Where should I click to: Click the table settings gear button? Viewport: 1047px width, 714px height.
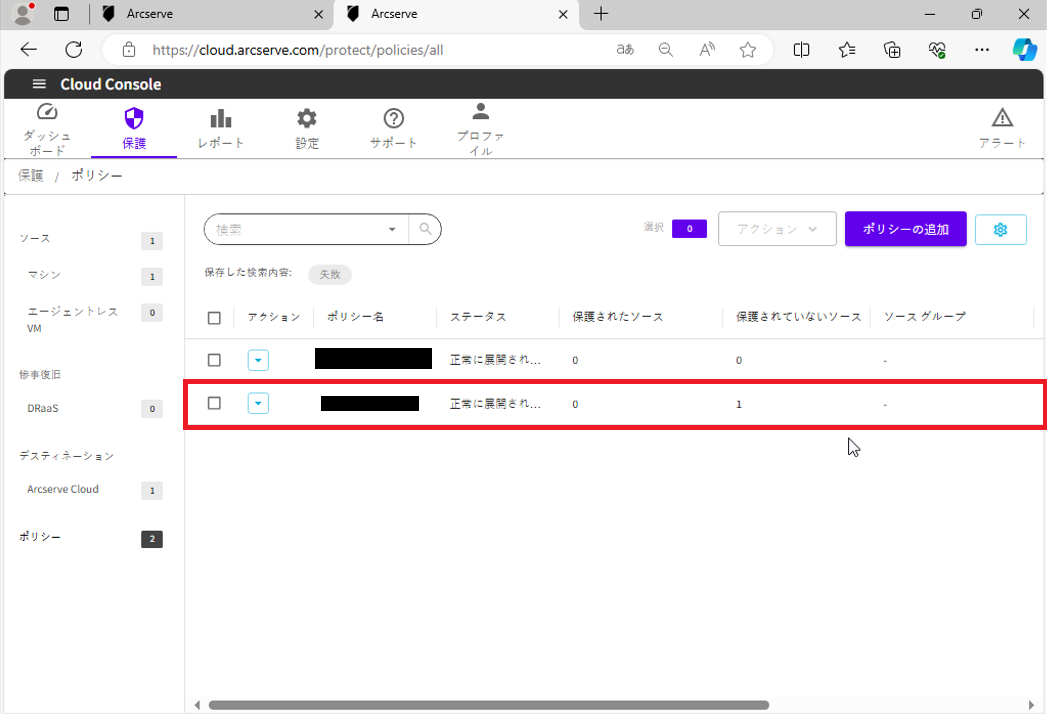click(1000, 229)
